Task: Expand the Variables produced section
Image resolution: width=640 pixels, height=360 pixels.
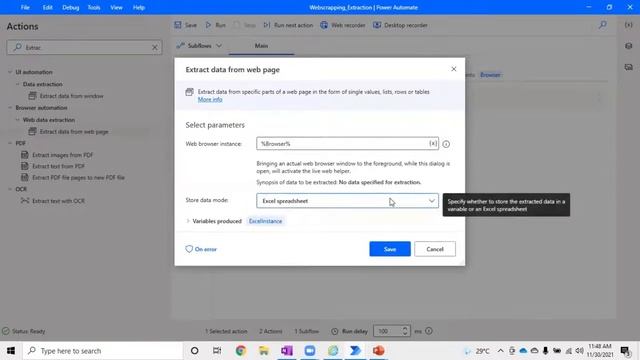Action: point(188,221)
